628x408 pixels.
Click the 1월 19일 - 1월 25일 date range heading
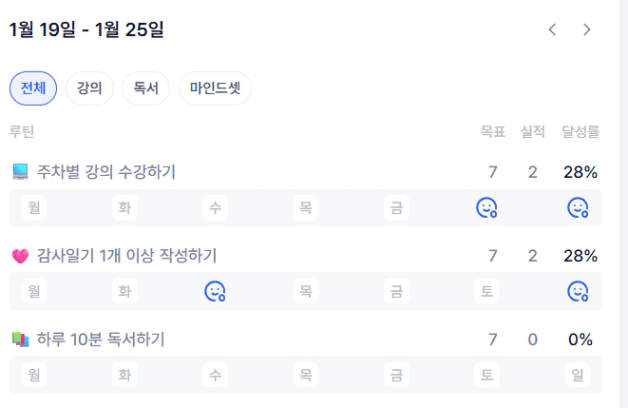tap(87, 30)
